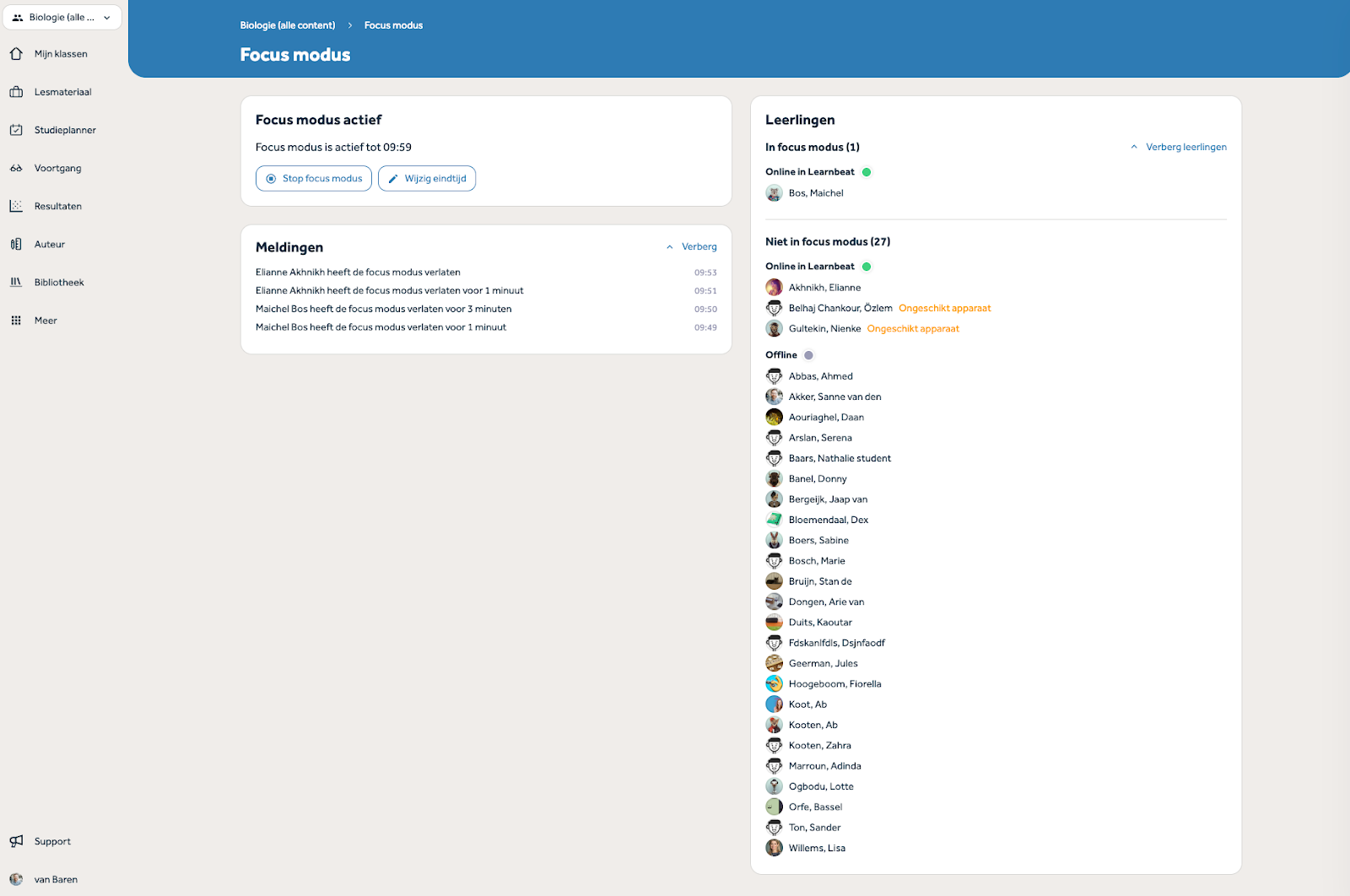Click avatar of Banel, Donny

(774, 478)
